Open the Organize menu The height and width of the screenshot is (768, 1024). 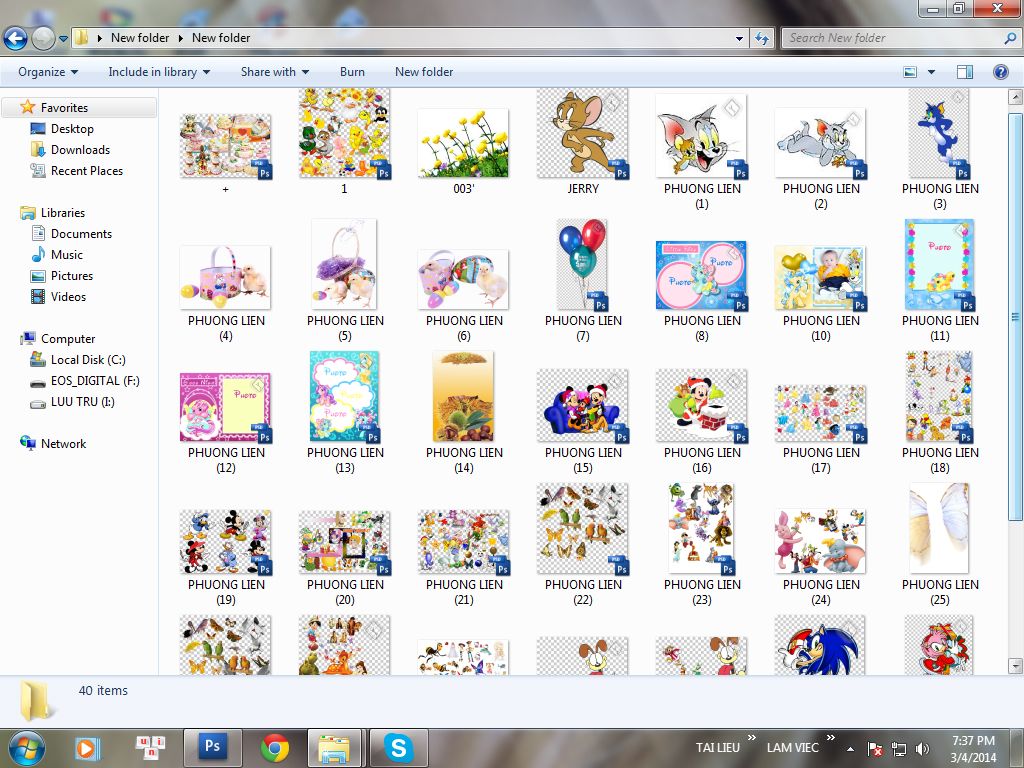(x=48, y=72)
